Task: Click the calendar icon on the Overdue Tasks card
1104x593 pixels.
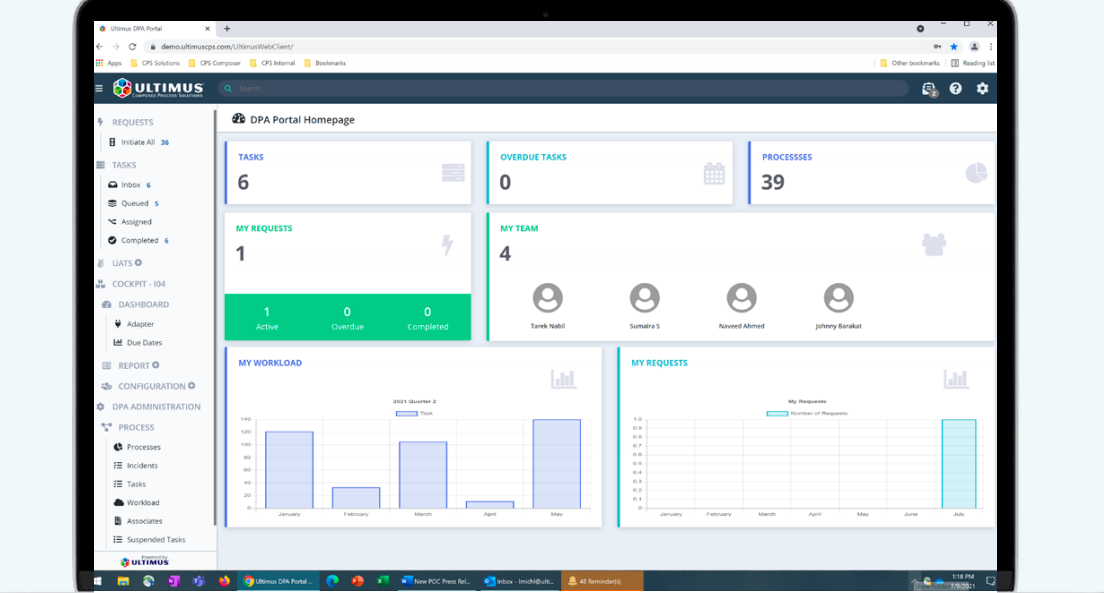Action: (x=714, y=173)
